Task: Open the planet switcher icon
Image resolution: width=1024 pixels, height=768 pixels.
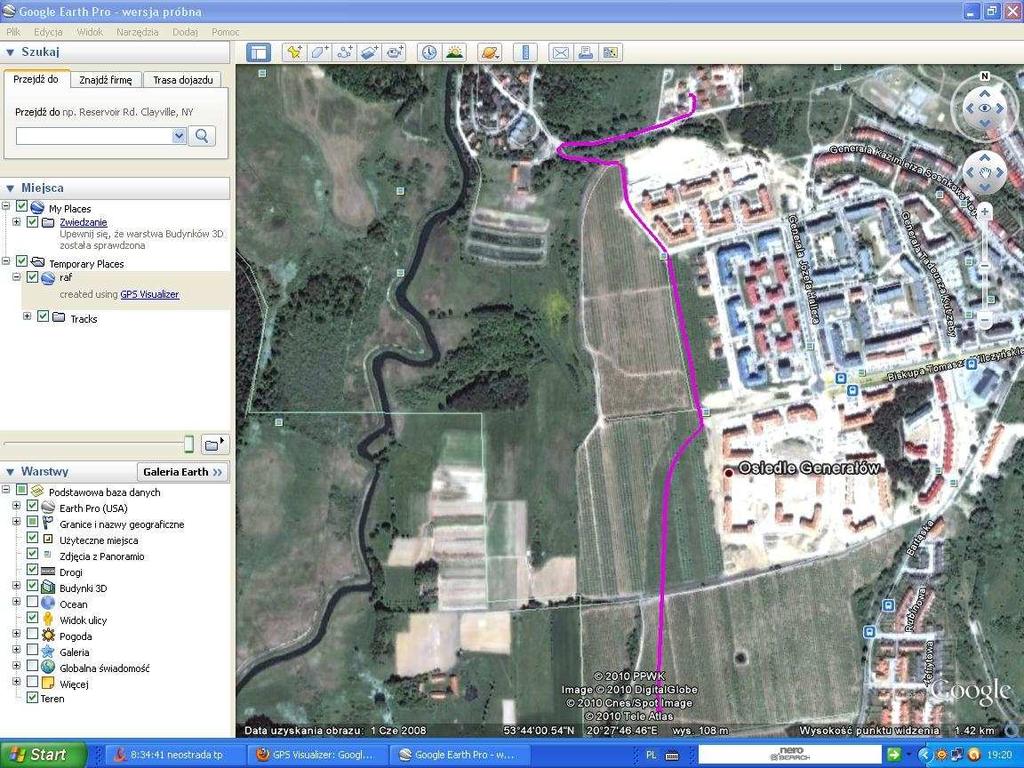Action: (x=490, y=52)
